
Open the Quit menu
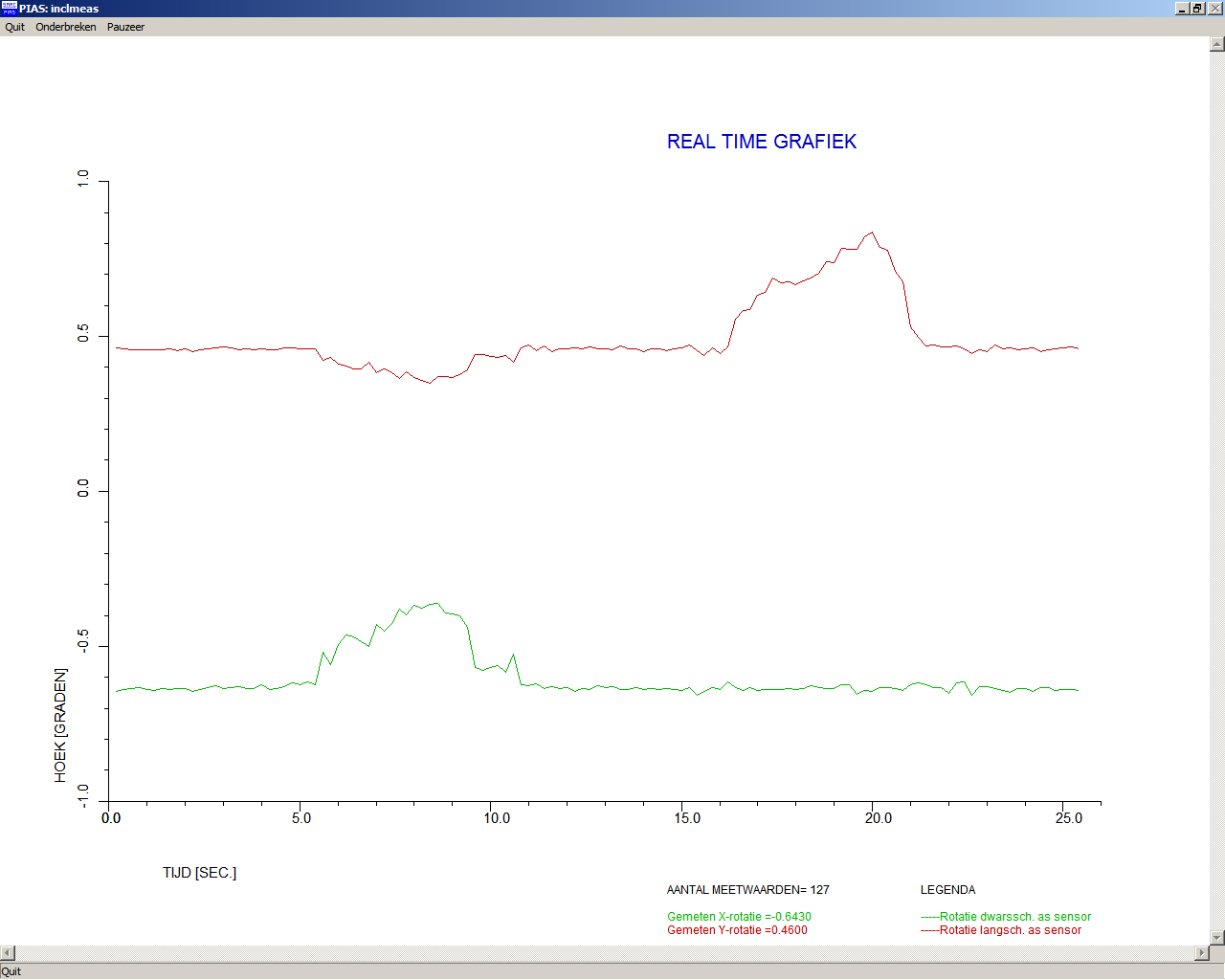click(x=14, y=27)
